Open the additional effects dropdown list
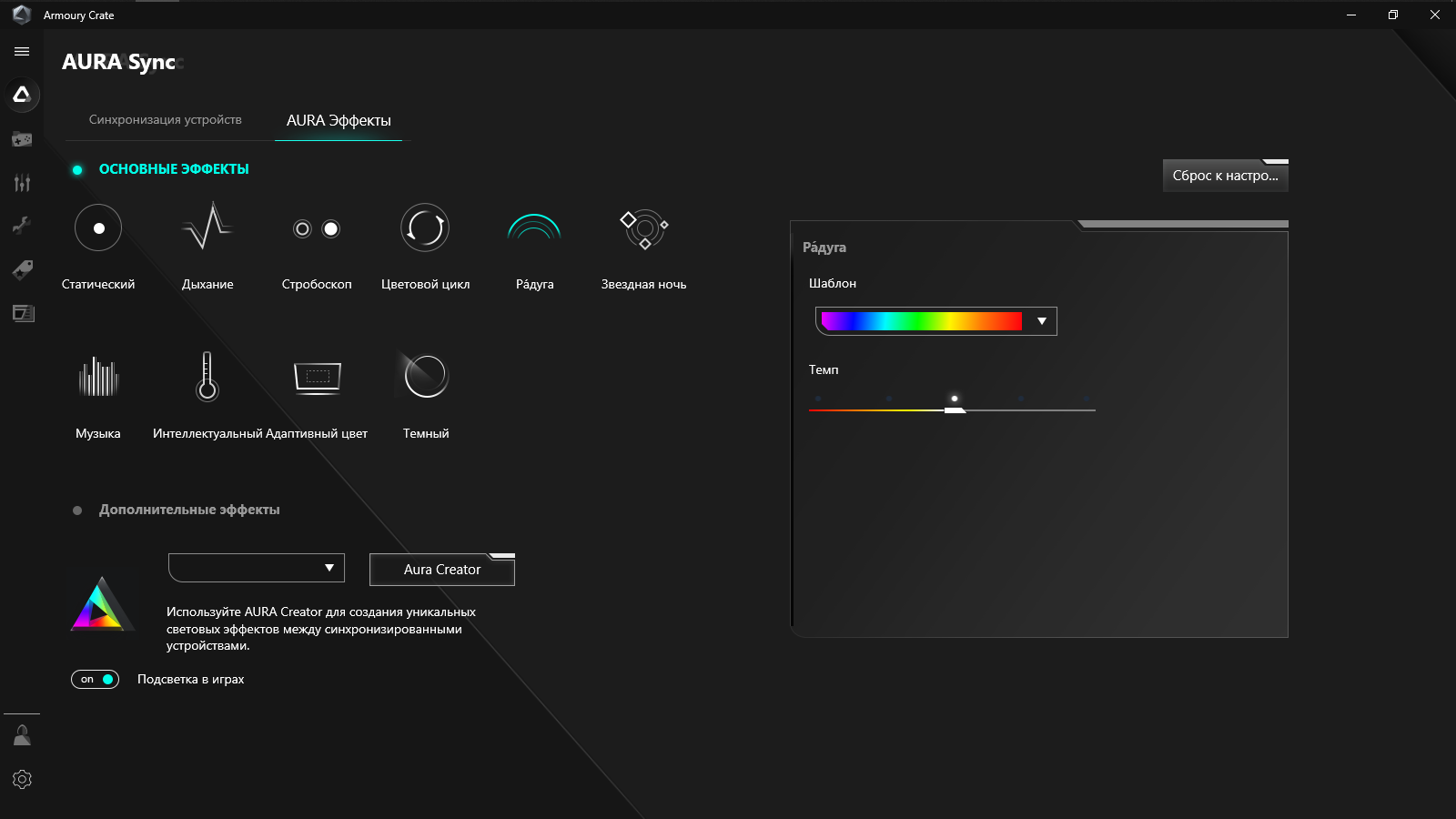 pos(257,568)
